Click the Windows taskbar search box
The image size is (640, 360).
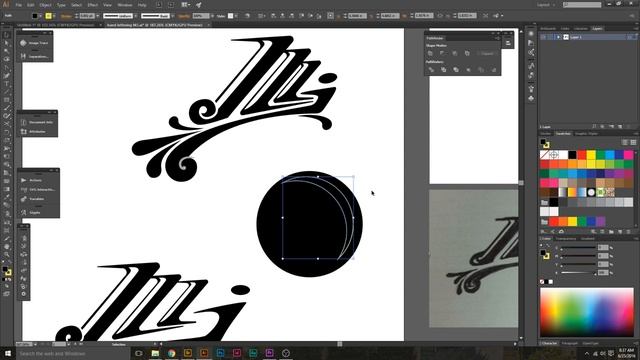pos(73,353)
